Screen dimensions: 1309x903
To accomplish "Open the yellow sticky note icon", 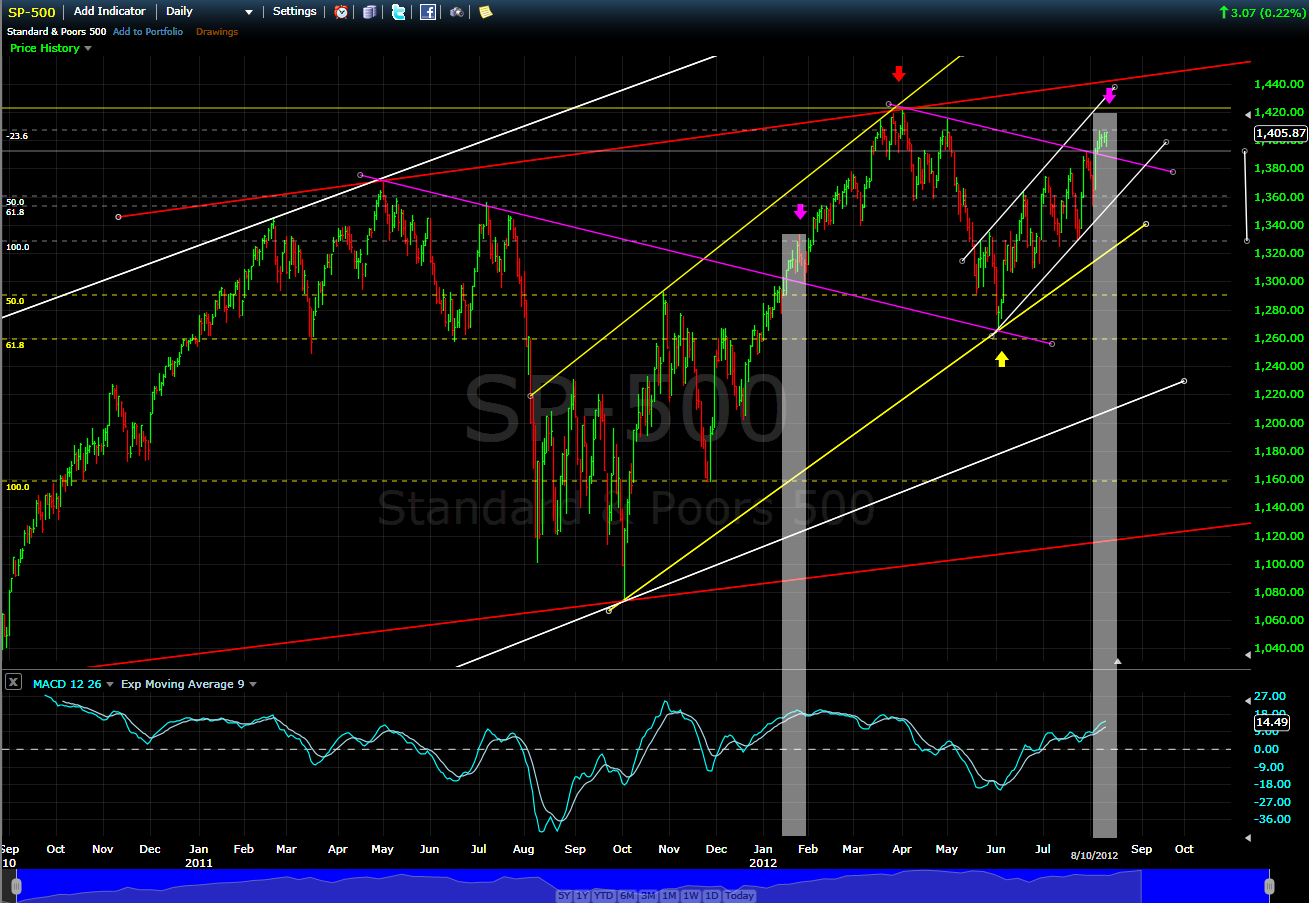I will pyautogui.click(x=485, y=12).
